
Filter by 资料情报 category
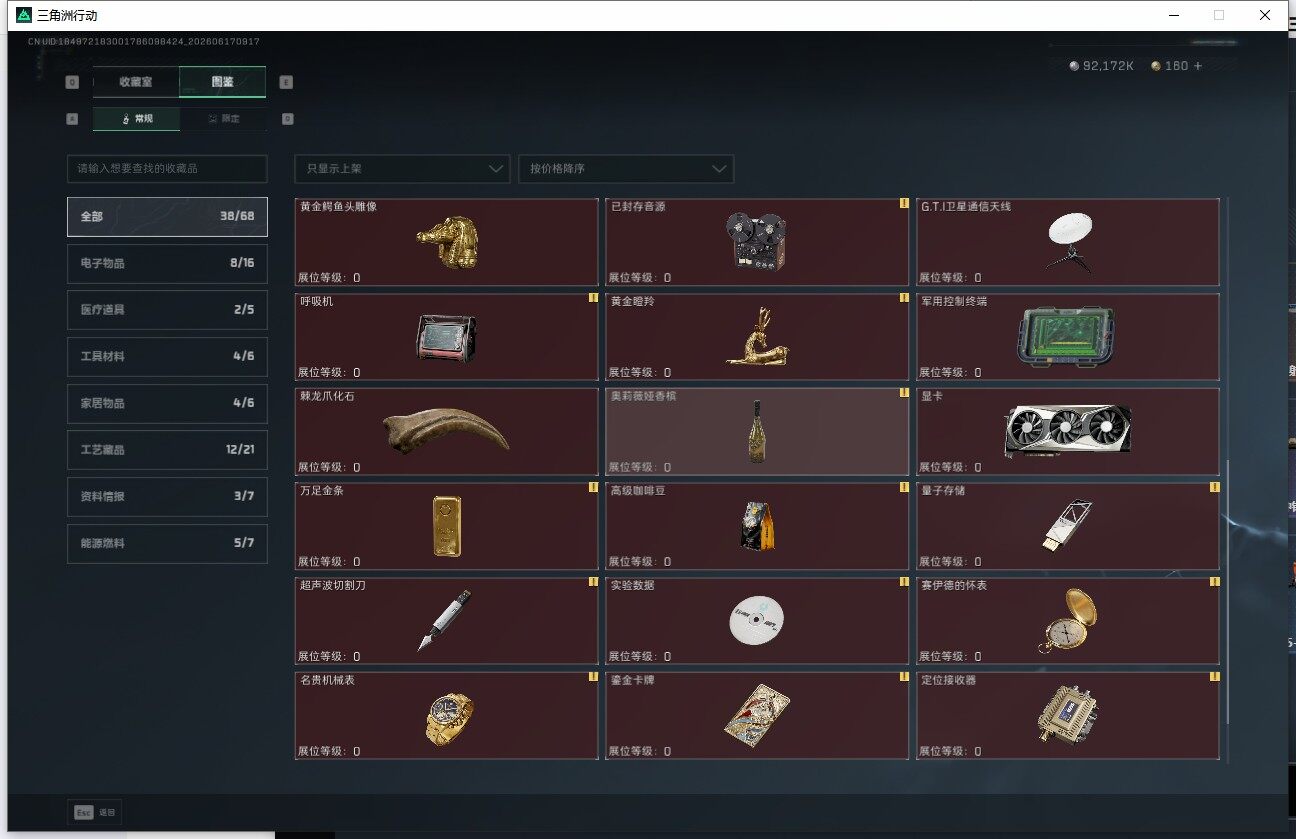point(167,496)
